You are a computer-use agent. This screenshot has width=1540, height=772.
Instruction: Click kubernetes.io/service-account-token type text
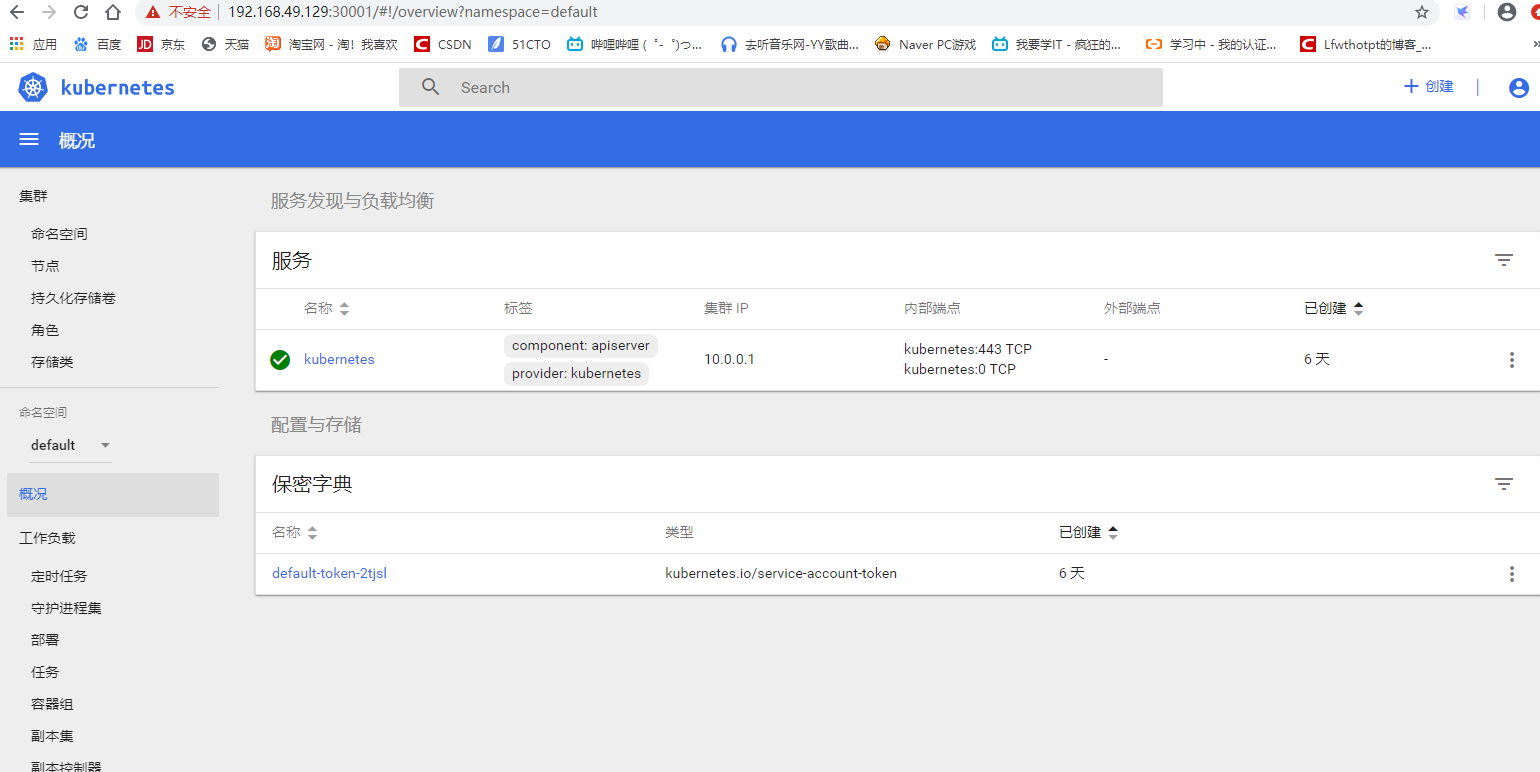[x=781, y=574]
